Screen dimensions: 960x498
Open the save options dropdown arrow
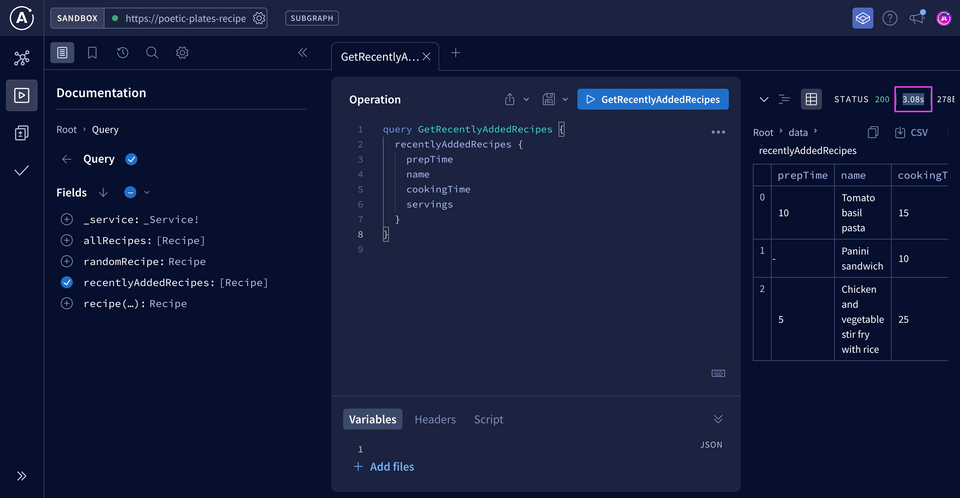point(565,99)
